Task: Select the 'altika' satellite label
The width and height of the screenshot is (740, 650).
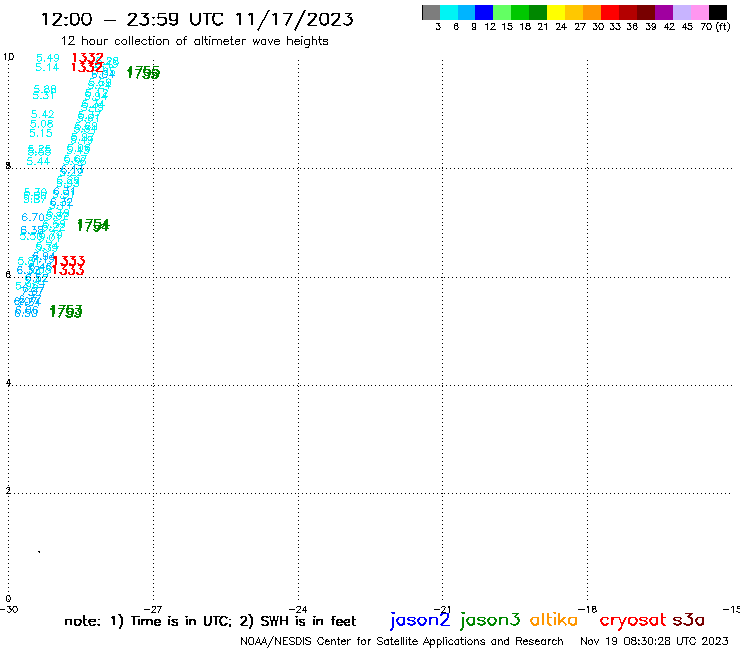Action: (x=554, y=620)
